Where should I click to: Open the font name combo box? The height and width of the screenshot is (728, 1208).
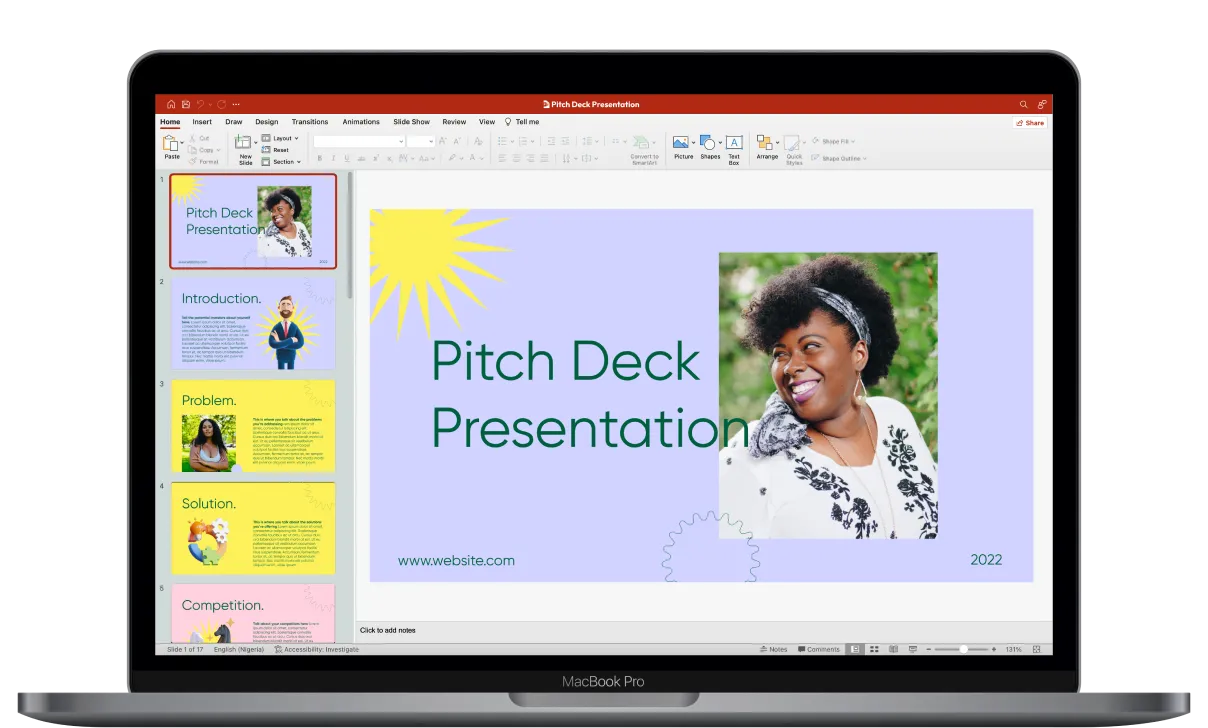[358, 142]
